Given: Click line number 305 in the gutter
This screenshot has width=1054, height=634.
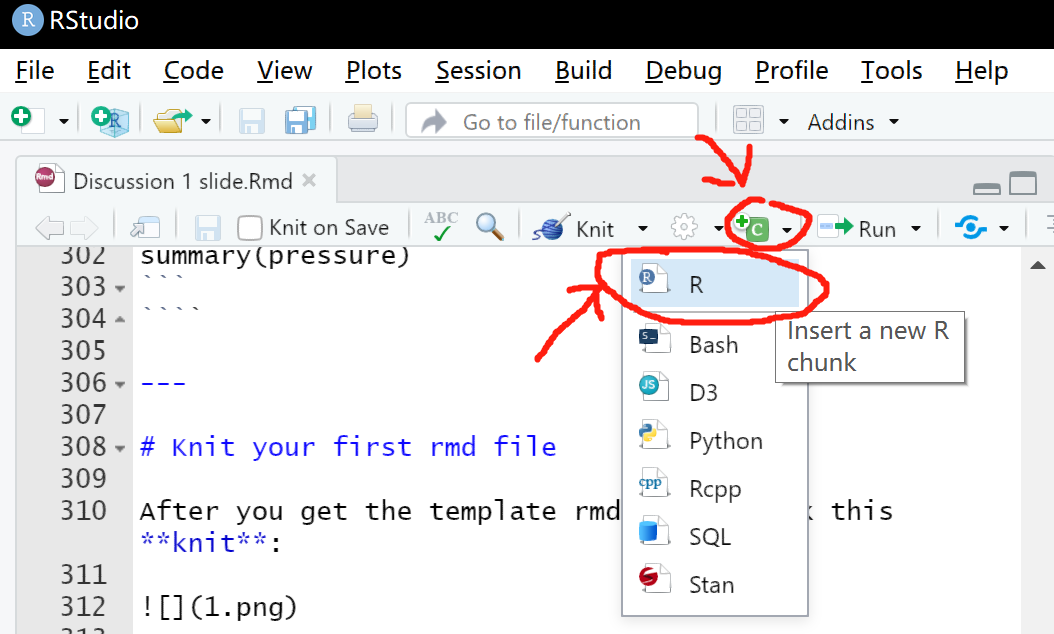Looking at the screenshot, I should pyautogui.click(x=83, y=350).
